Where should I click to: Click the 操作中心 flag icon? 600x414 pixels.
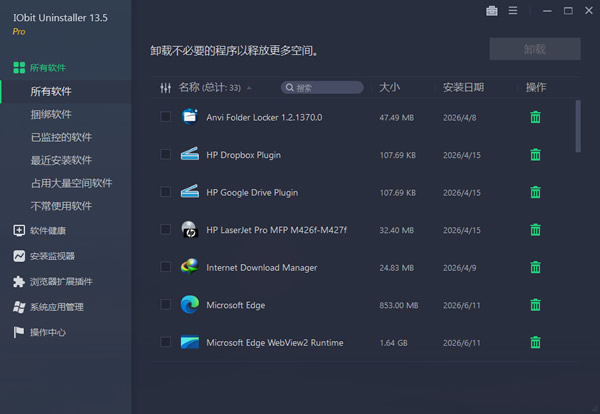pyautogui.click(x=19, y=332)
